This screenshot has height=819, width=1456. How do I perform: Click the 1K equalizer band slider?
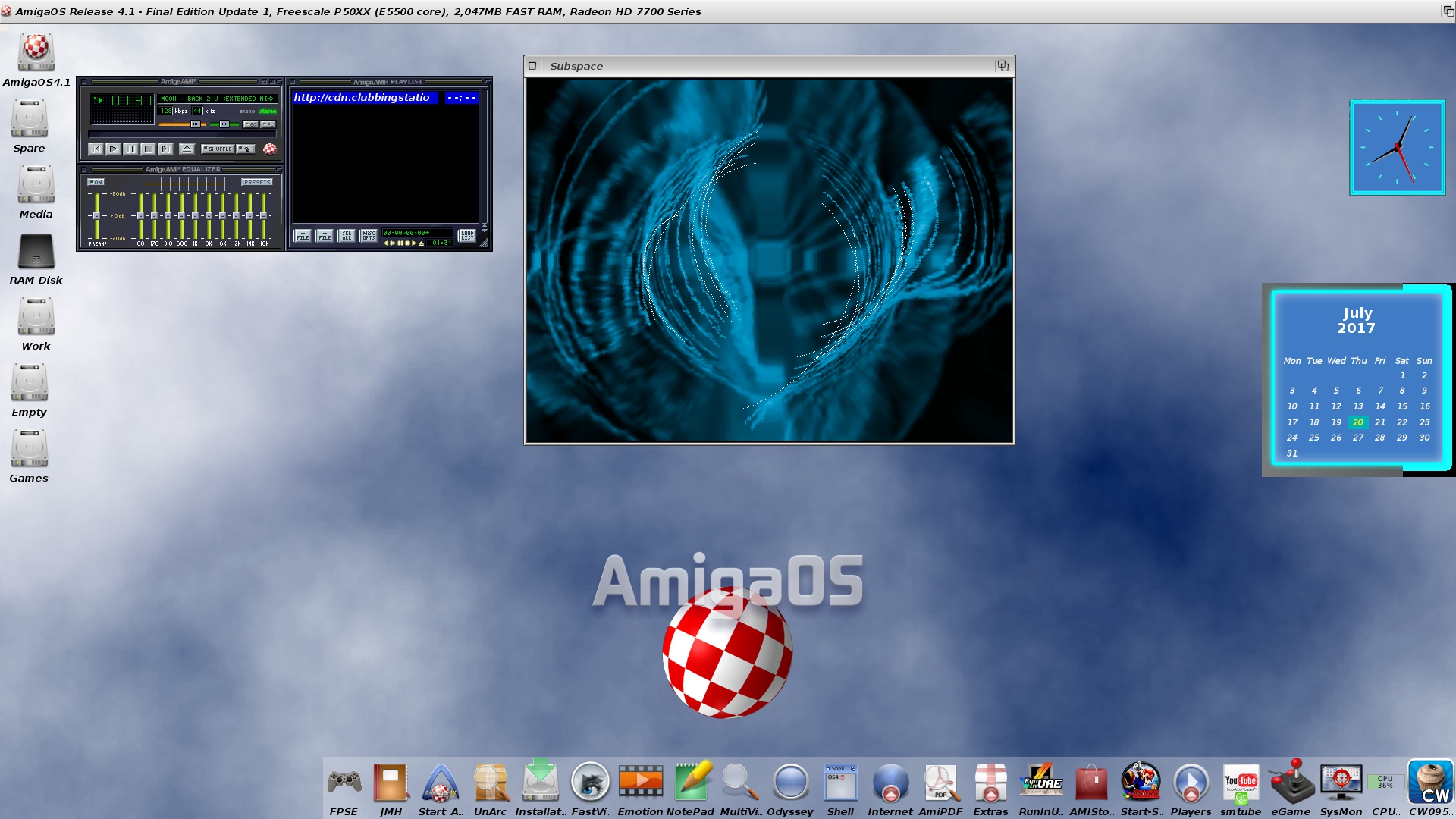(195, 215)
